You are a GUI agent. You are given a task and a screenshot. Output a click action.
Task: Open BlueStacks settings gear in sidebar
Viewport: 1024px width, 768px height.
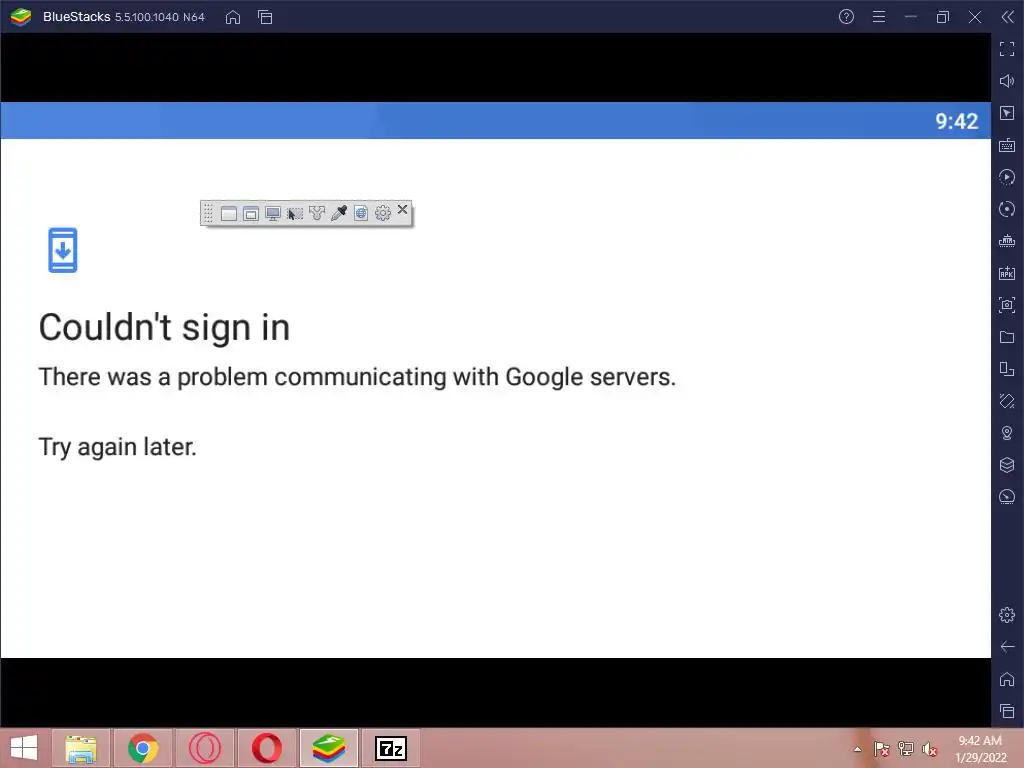(1007, 615)
